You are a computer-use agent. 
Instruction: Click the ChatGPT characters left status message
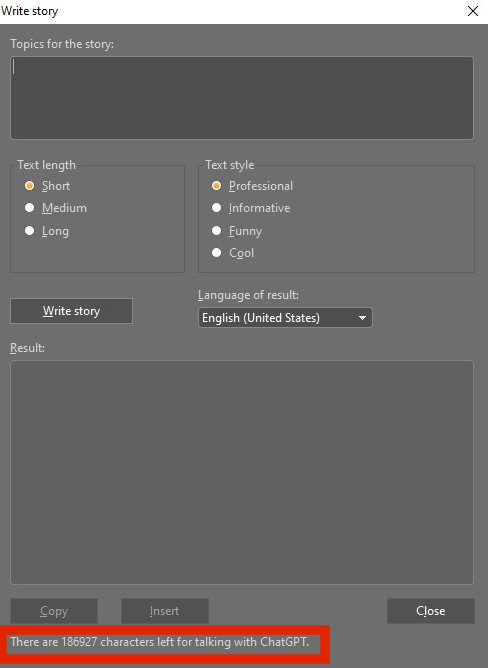point(159,642)
